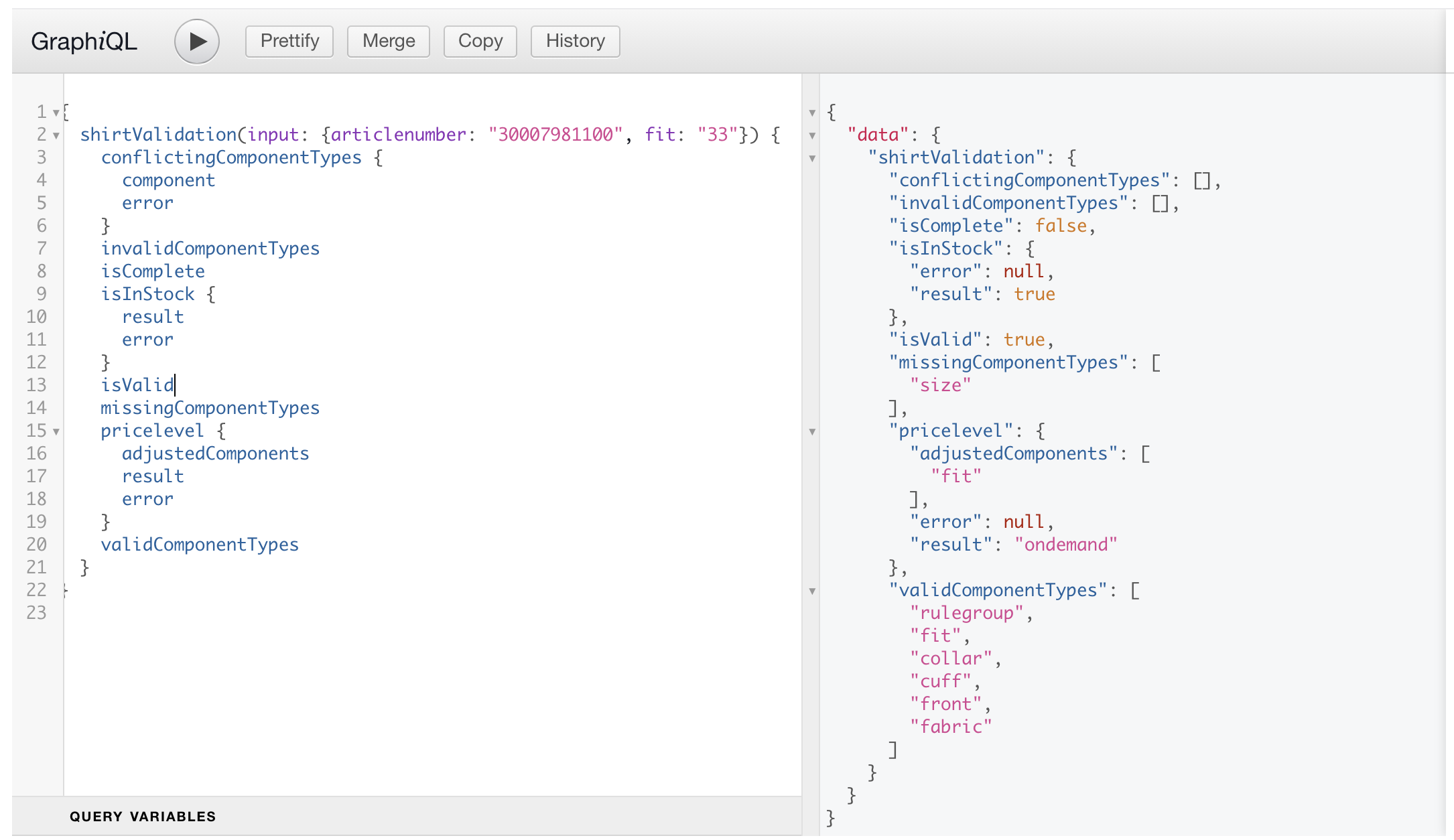
Task: Run the query with the play button
Action: [x=196, y=42]
